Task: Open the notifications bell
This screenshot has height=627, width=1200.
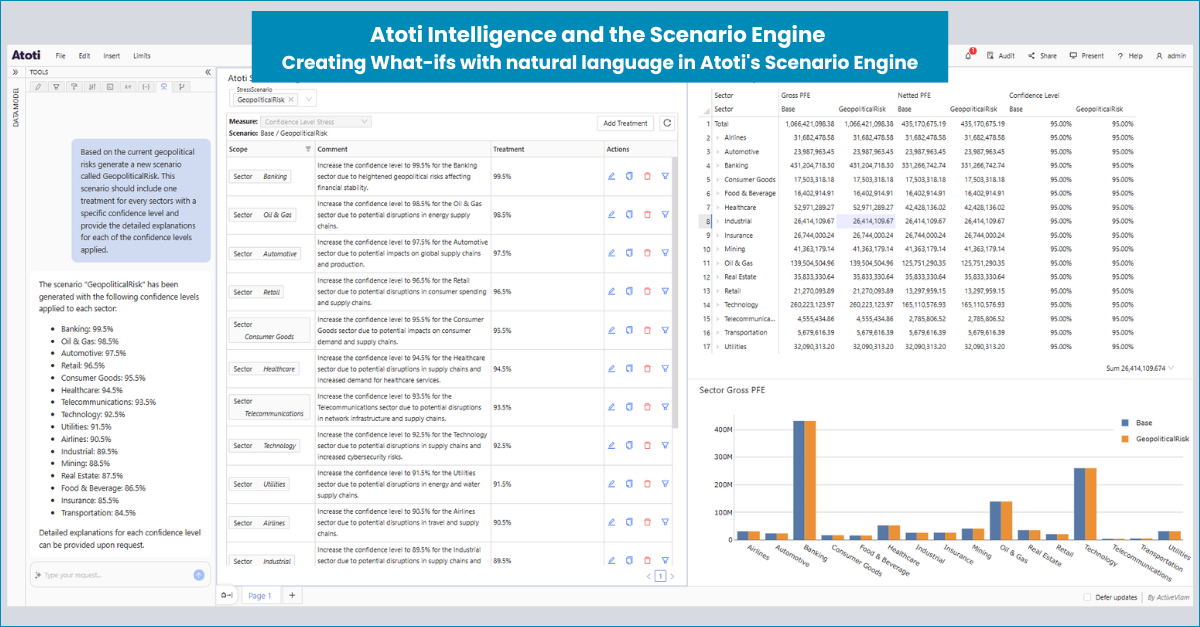Action: pos(966,55)
